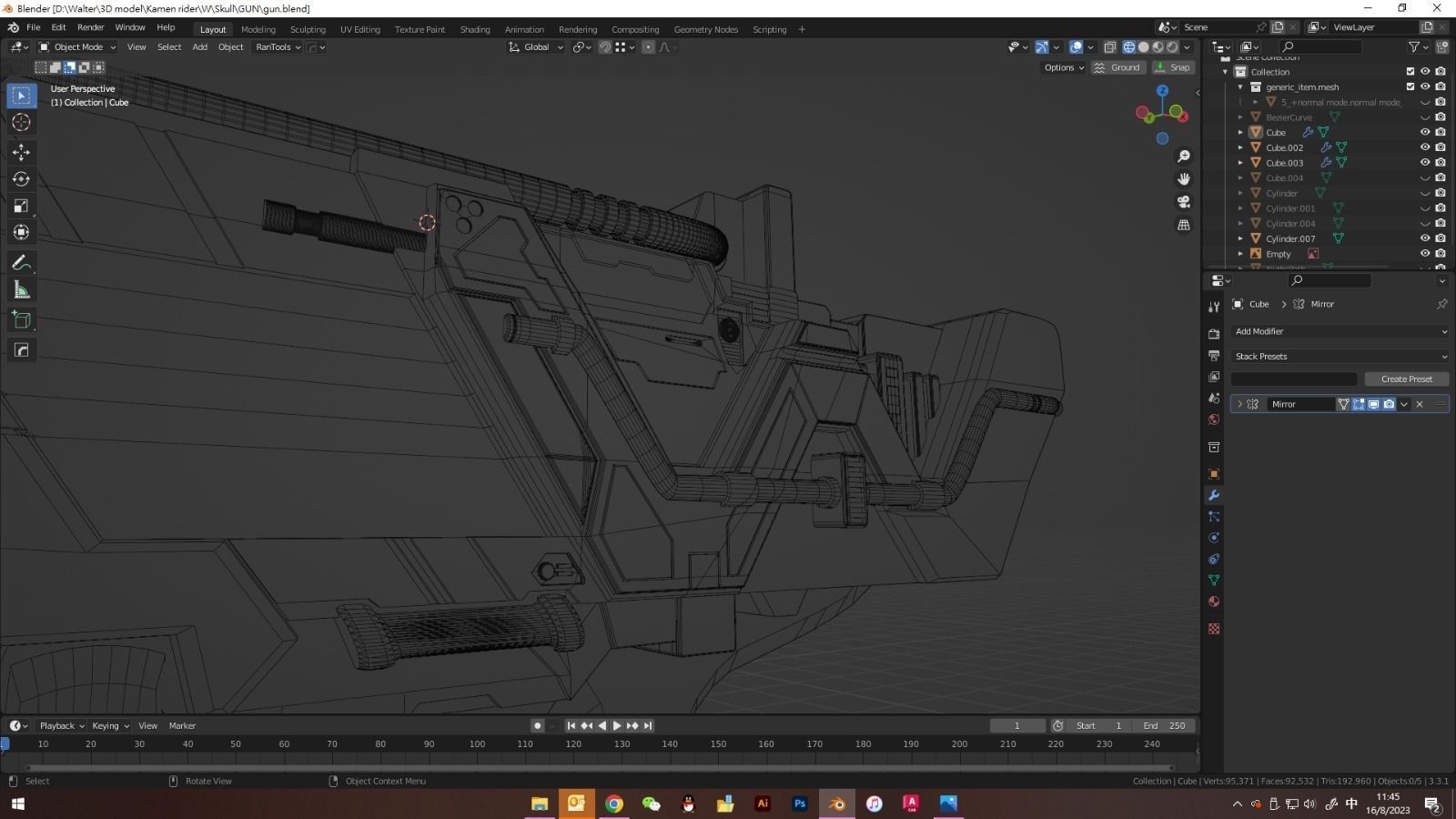Click the Snap button

click(1173, 67)
